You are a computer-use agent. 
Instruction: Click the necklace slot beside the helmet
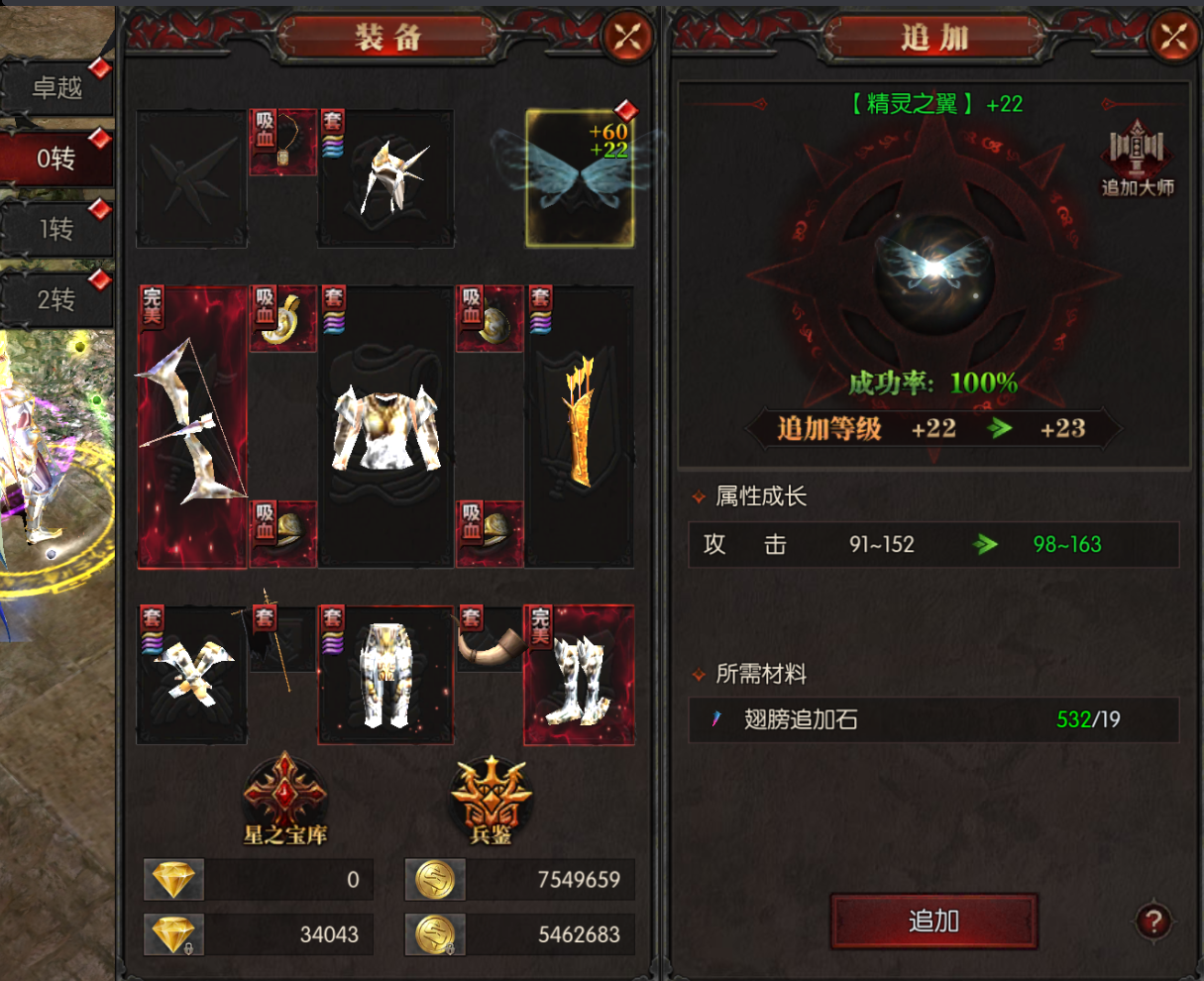(283, 143)
